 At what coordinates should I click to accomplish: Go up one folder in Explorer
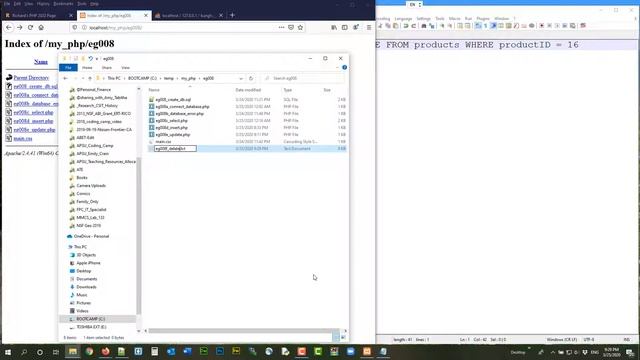click(x=90, y=78)
